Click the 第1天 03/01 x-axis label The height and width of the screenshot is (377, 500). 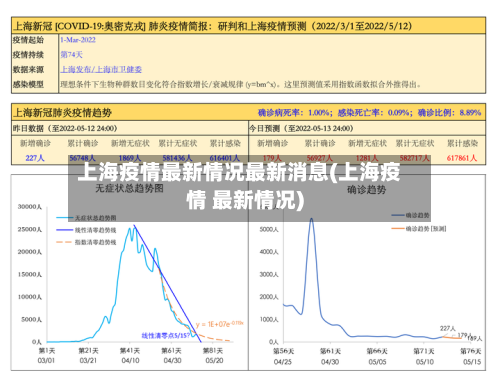coord(47,356)
